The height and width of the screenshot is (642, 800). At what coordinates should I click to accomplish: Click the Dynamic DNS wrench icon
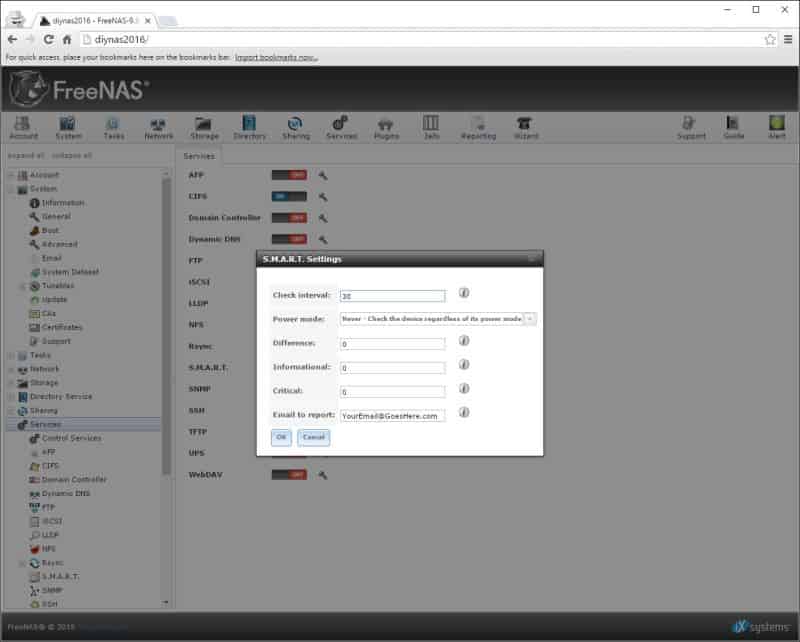(322, 239)
